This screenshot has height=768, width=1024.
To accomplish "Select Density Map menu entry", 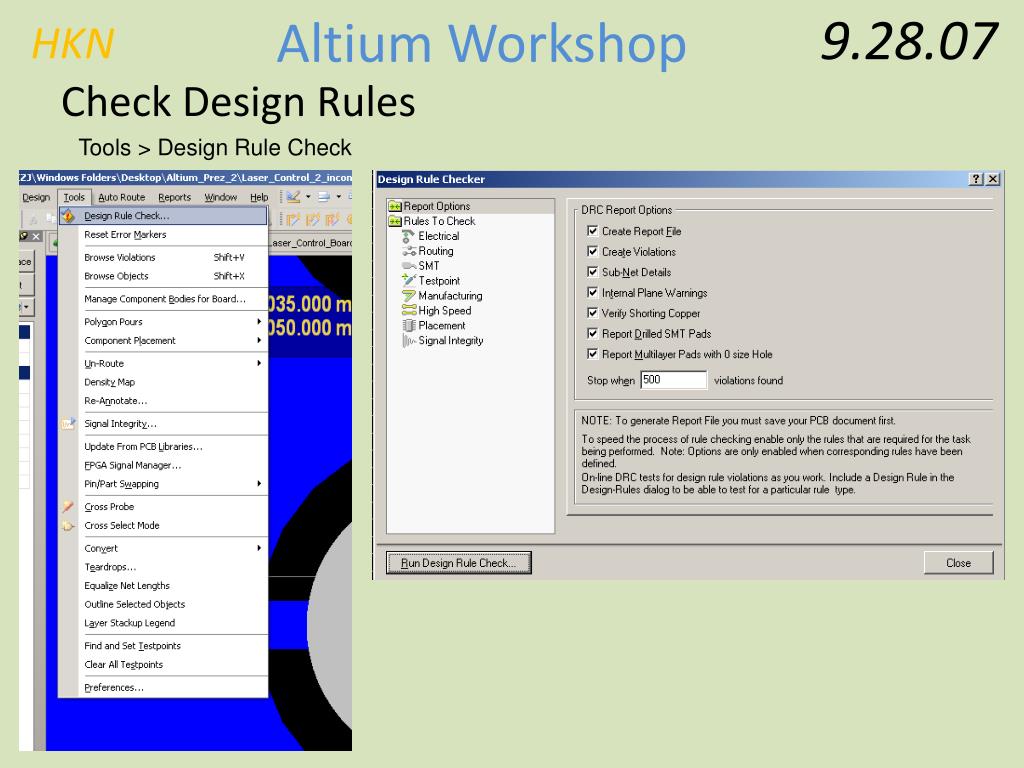I will 163,382.
